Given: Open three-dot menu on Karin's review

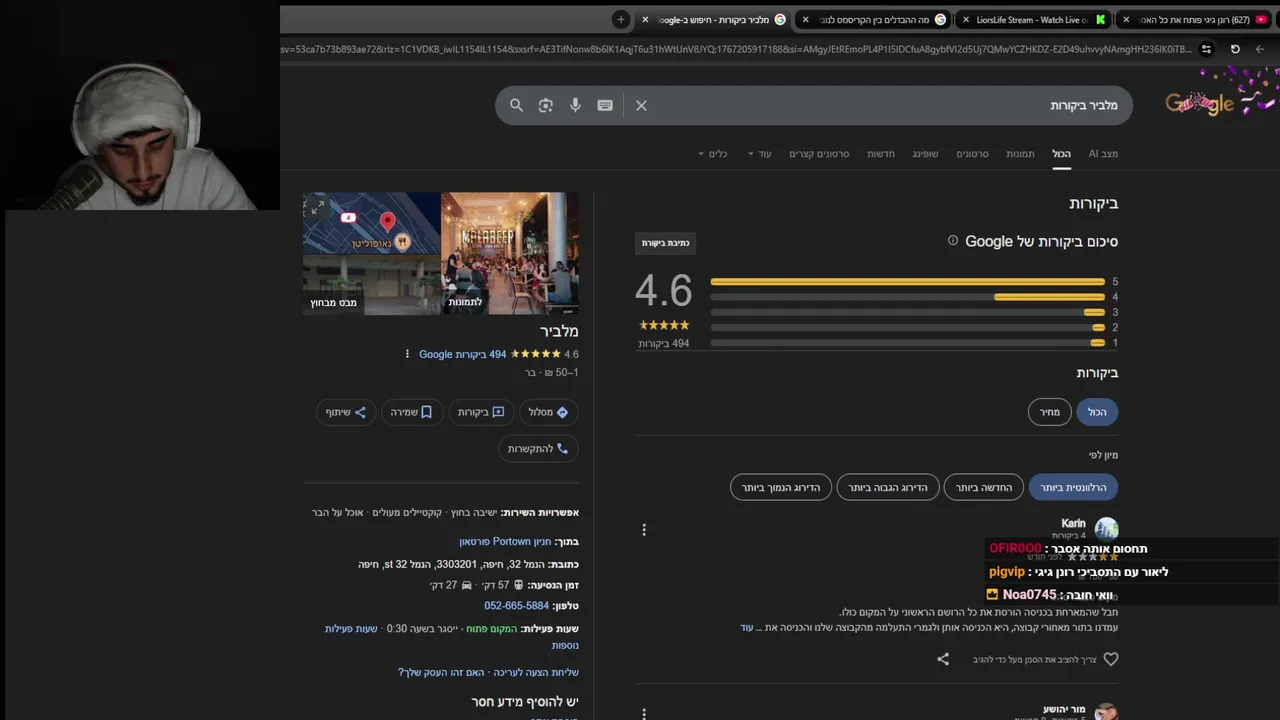Looking at the screenshot, I should click(644, 530).
